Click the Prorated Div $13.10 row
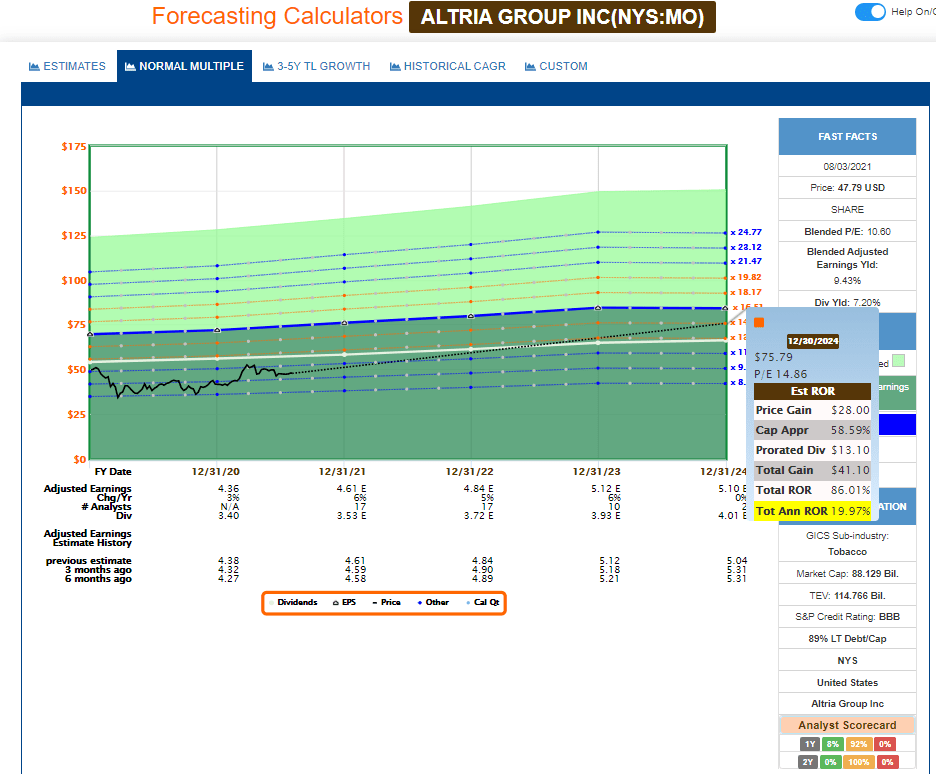The width and height of the screenshot is (936, 774). pyautogui.click(x=812, y=450)
